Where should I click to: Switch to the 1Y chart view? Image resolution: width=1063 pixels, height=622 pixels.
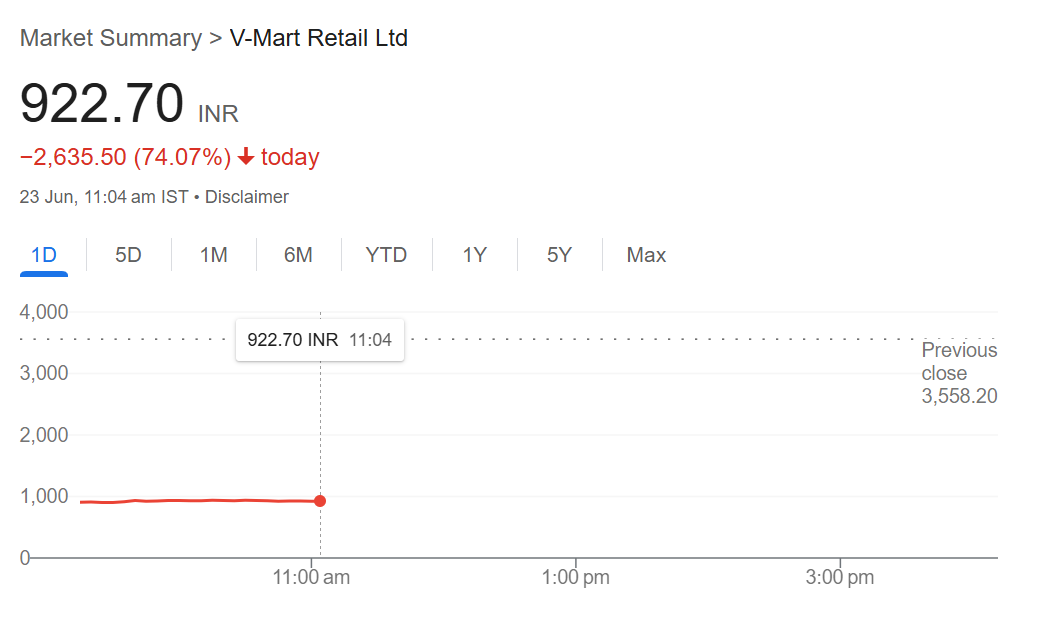[475, 255]
